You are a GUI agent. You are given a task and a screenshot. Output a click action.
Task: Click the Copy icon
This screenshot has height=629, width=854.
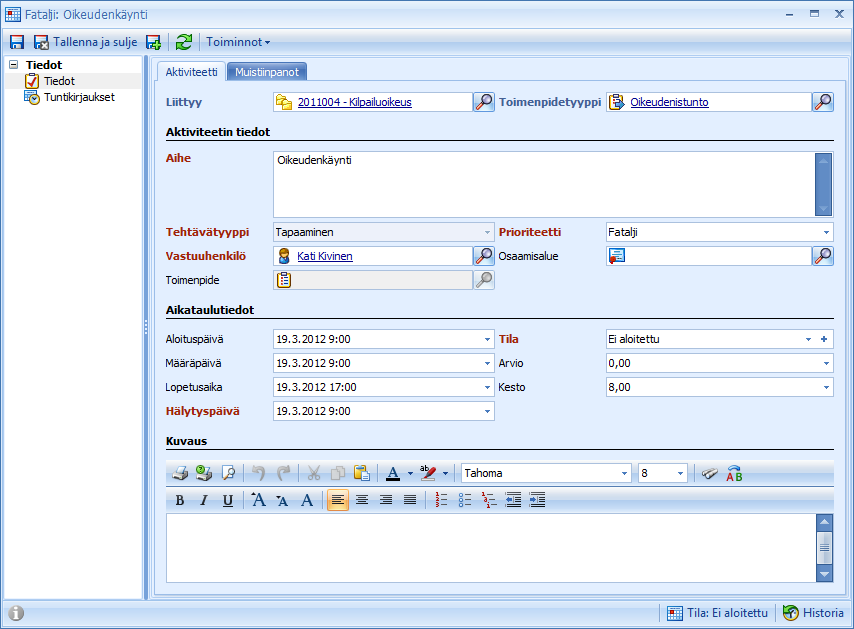[338, 473]
